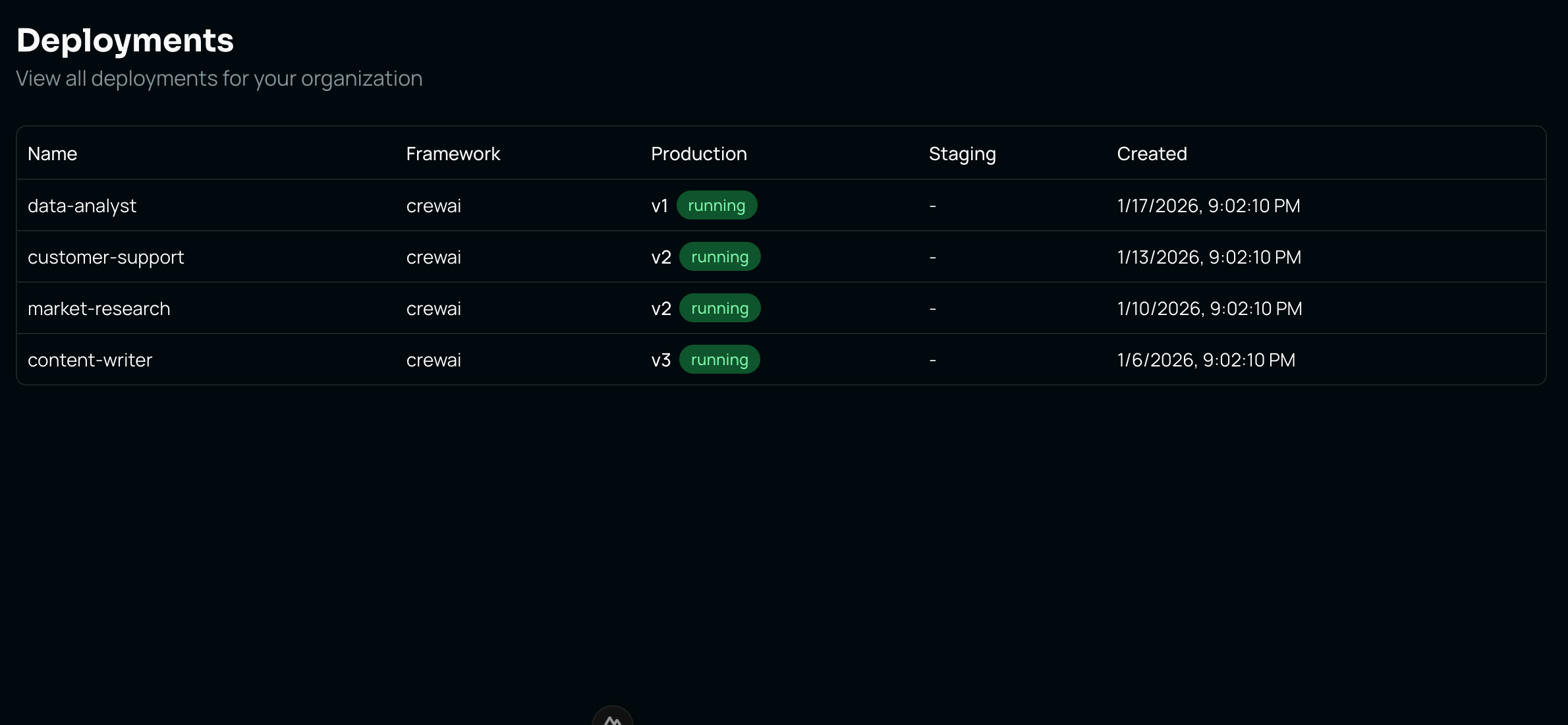This screenshot has height=725, width=1568.
Task: Click crewai framework label for data-analyst
Action: click(433, 205)
